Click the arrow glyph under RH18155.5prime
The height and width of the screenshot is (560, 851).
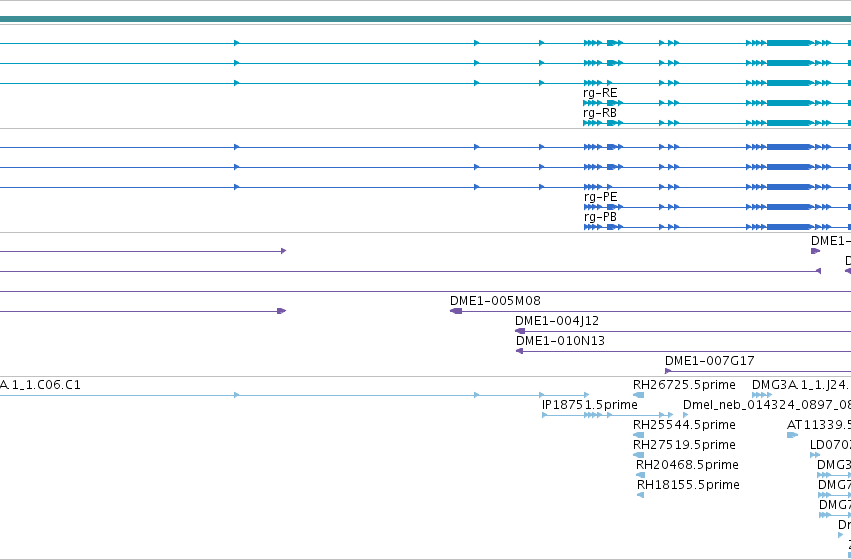coord(640,495)
